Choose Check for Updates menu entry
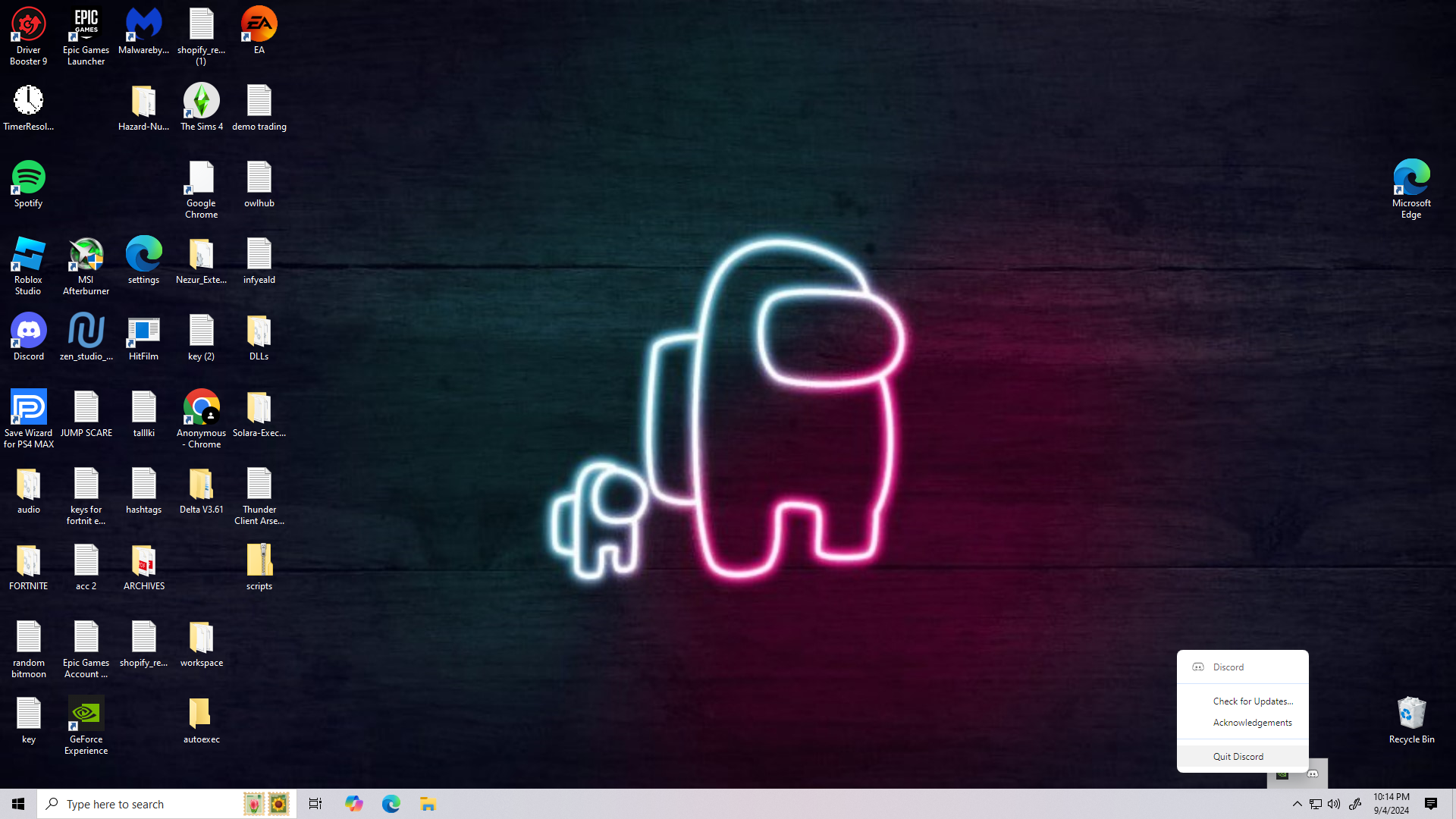Viewport: 1456px width, 819px height. coord(1252,701)
